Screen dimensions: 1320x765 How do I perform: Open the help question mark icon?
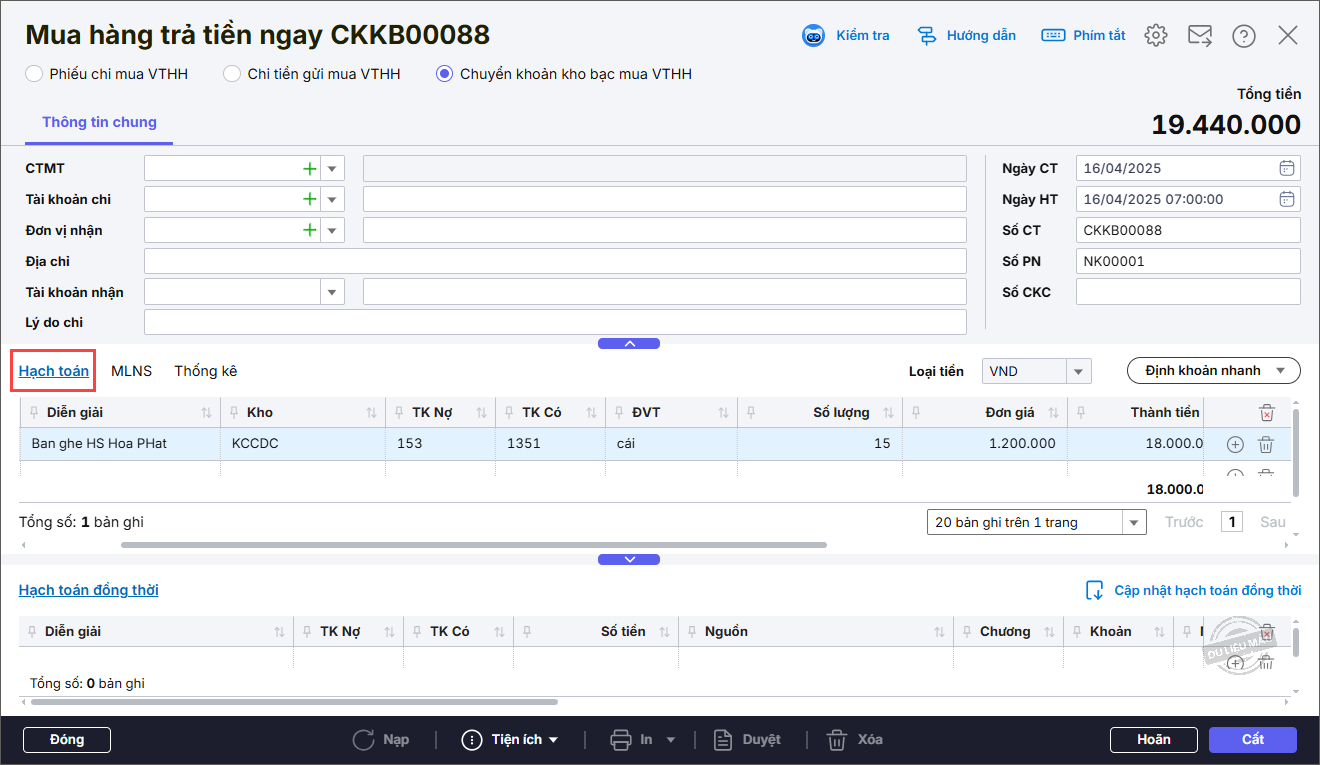pyautogui.click(x=1244, y=36)
